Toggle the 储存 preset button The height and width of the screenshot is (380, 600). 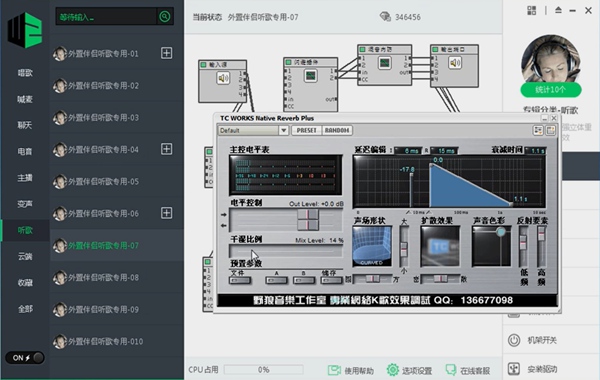tap(331, 281)
